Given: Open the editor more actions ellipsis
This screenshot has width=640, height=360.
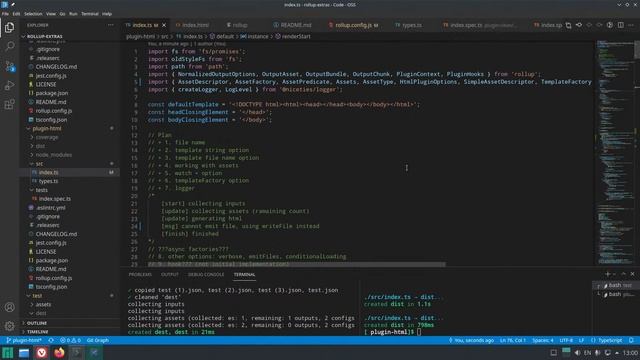Looking at the screenshot, I should [631, 25].
